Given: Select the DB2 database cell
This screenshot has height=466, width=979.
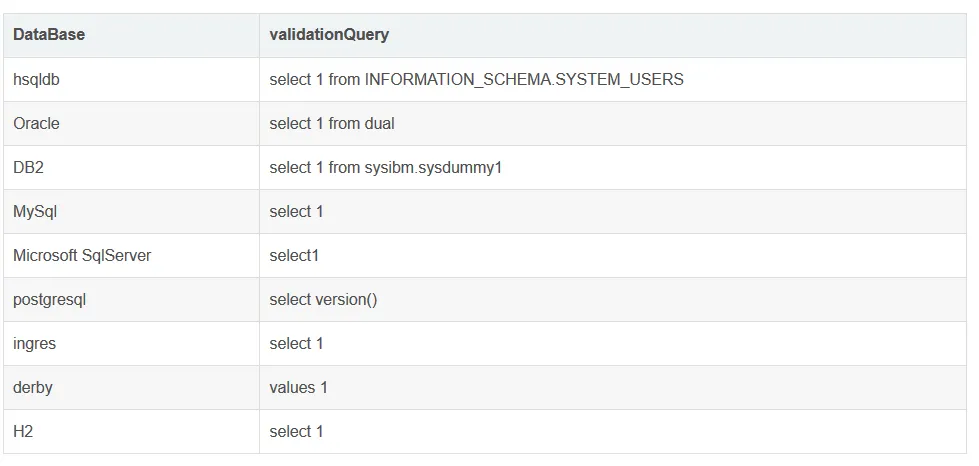Looking at the screenshot, I should 29,167.
